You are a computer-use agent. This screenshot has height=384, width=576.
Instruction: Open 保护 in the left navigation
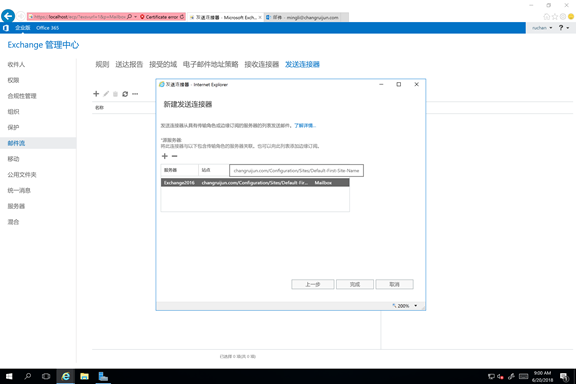tap(13, 128)
